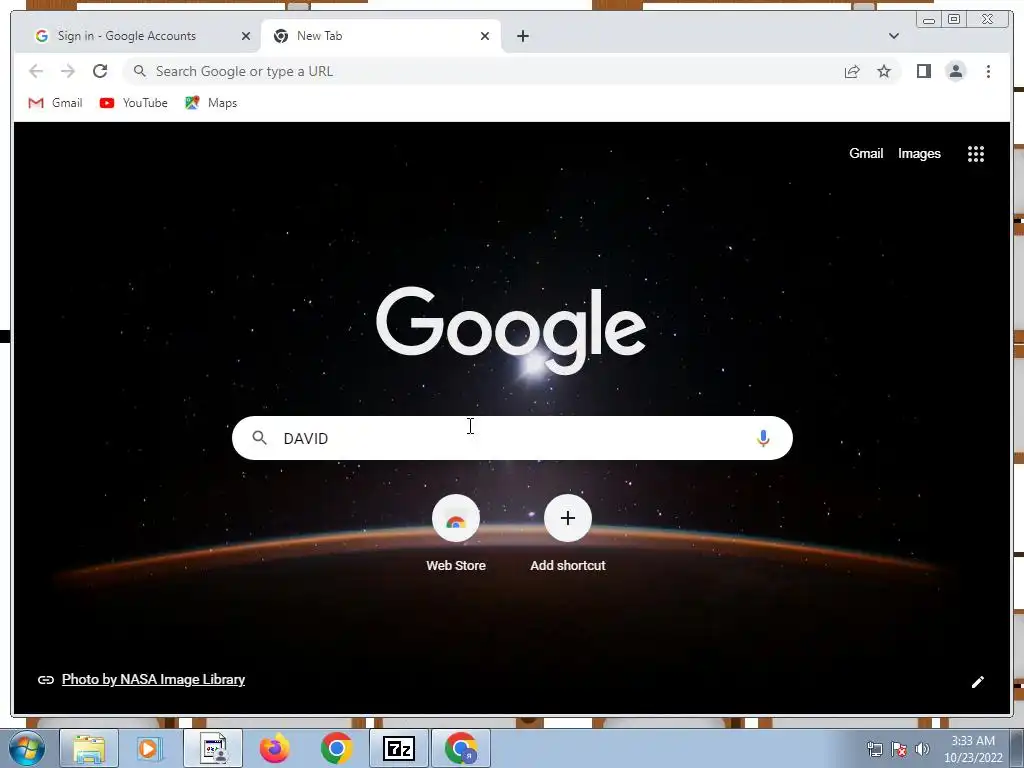Open the taskbar clock showing 3:33 AM
Viewport: 1024px width, 768px height.
coord(973,749)
